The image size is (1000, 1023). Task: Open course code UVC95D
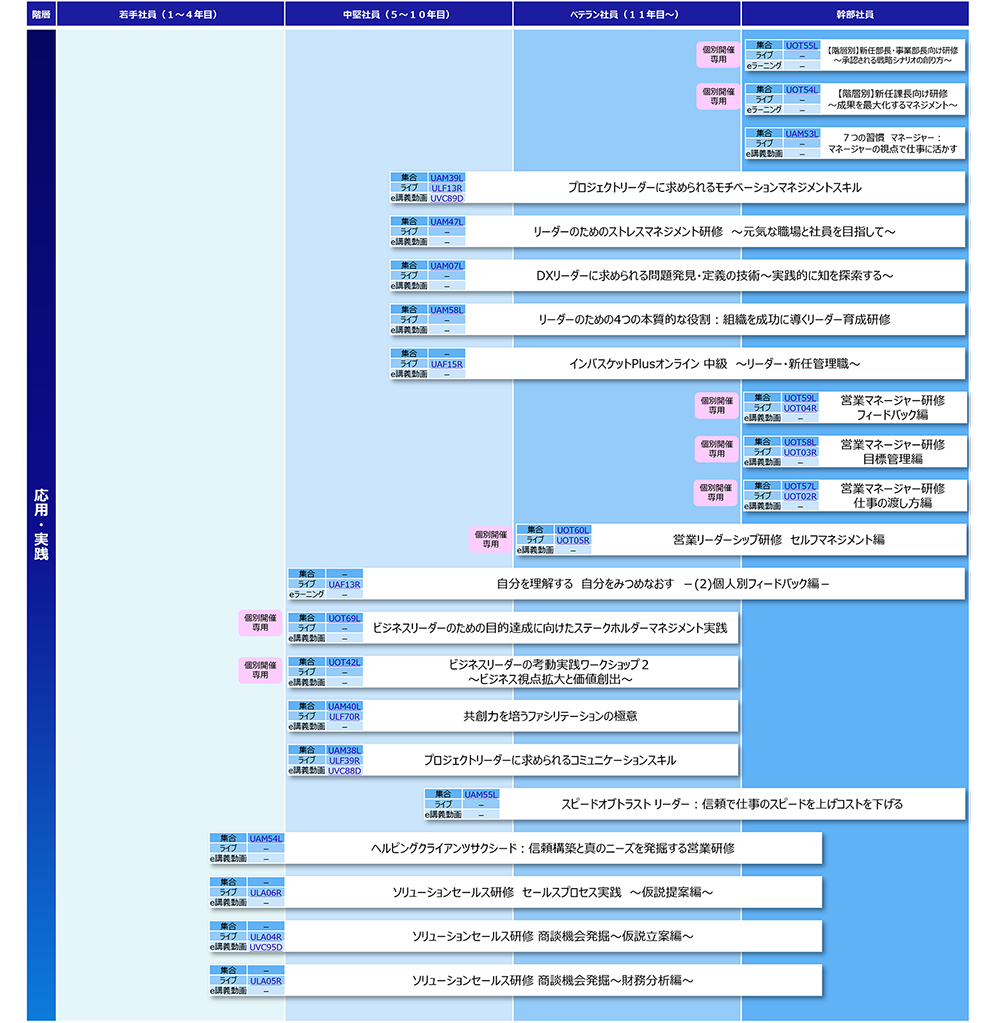[x=266, y=946]
